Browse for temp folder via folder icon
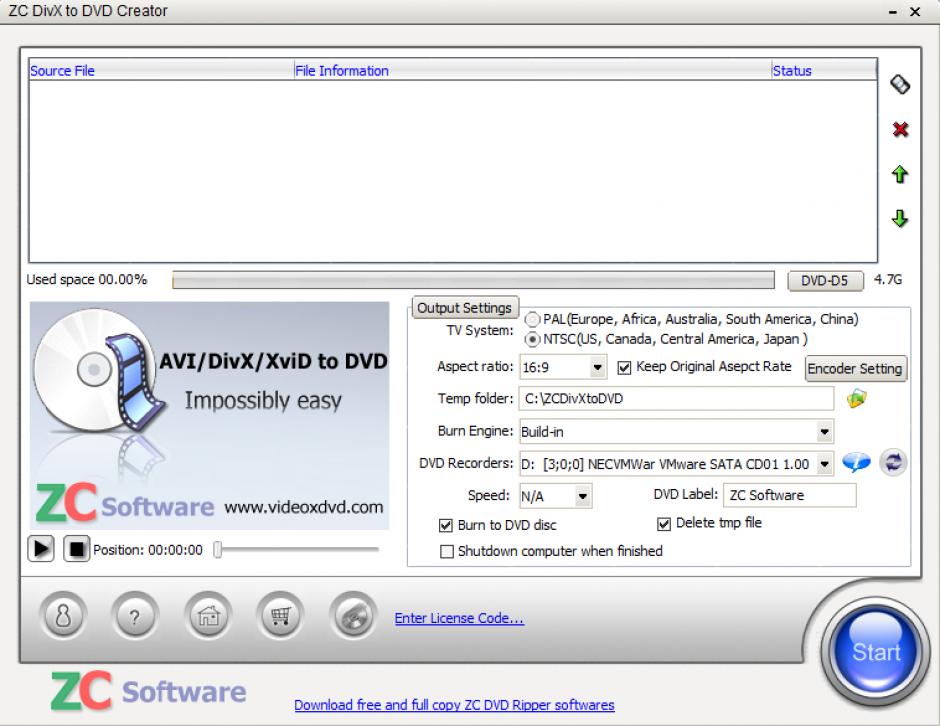The image size is (940, 726). point(856,399)
